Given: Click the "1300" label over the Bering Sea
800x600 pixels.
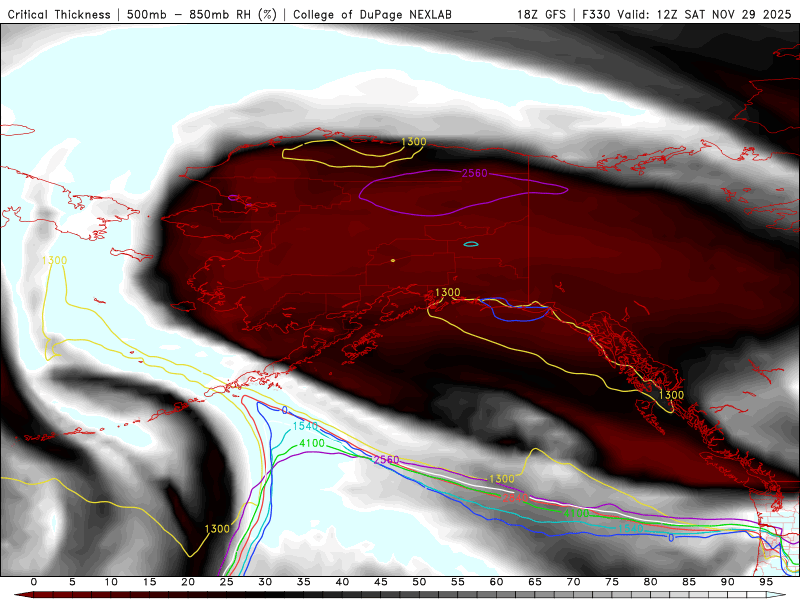Looking at the screenshot, I should (x=55, y=261).
